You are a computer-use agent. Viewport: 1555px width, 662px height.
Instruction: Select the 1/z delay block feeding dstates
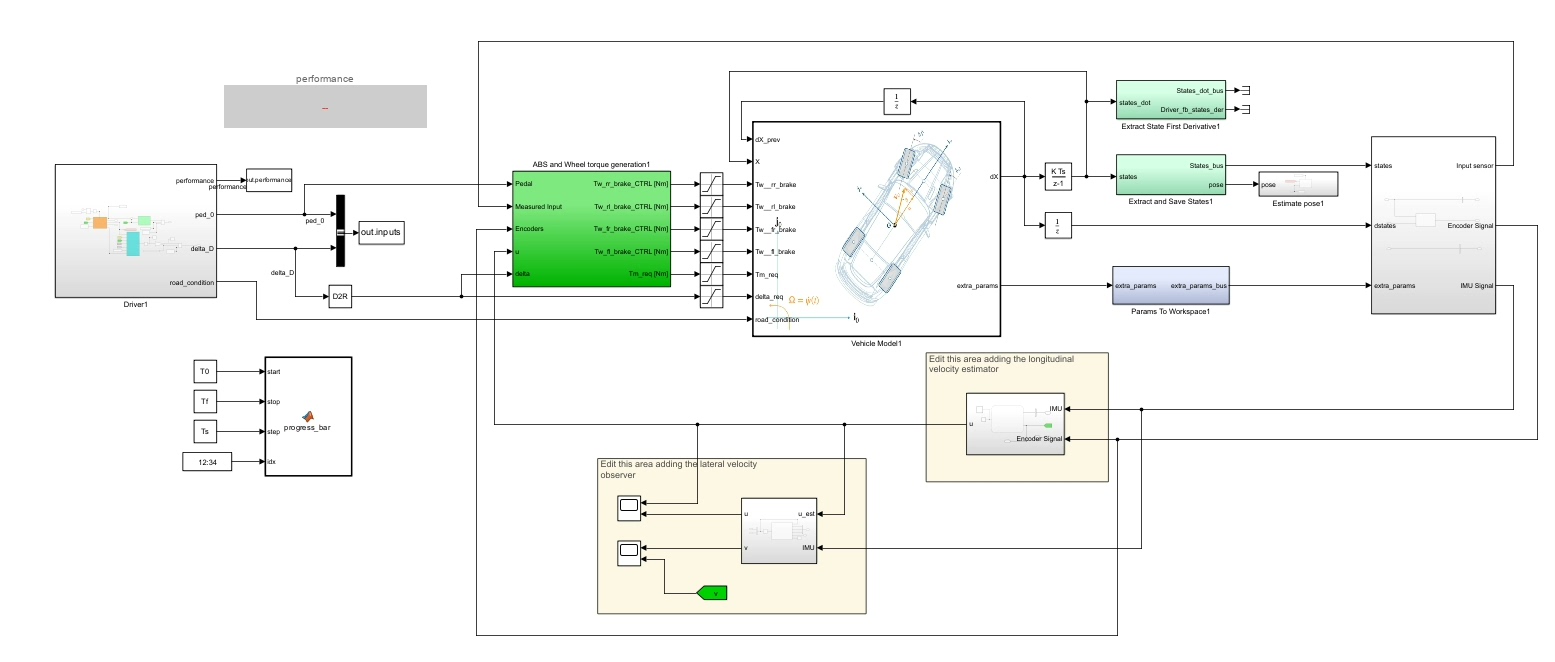[x=1058, y=225]
